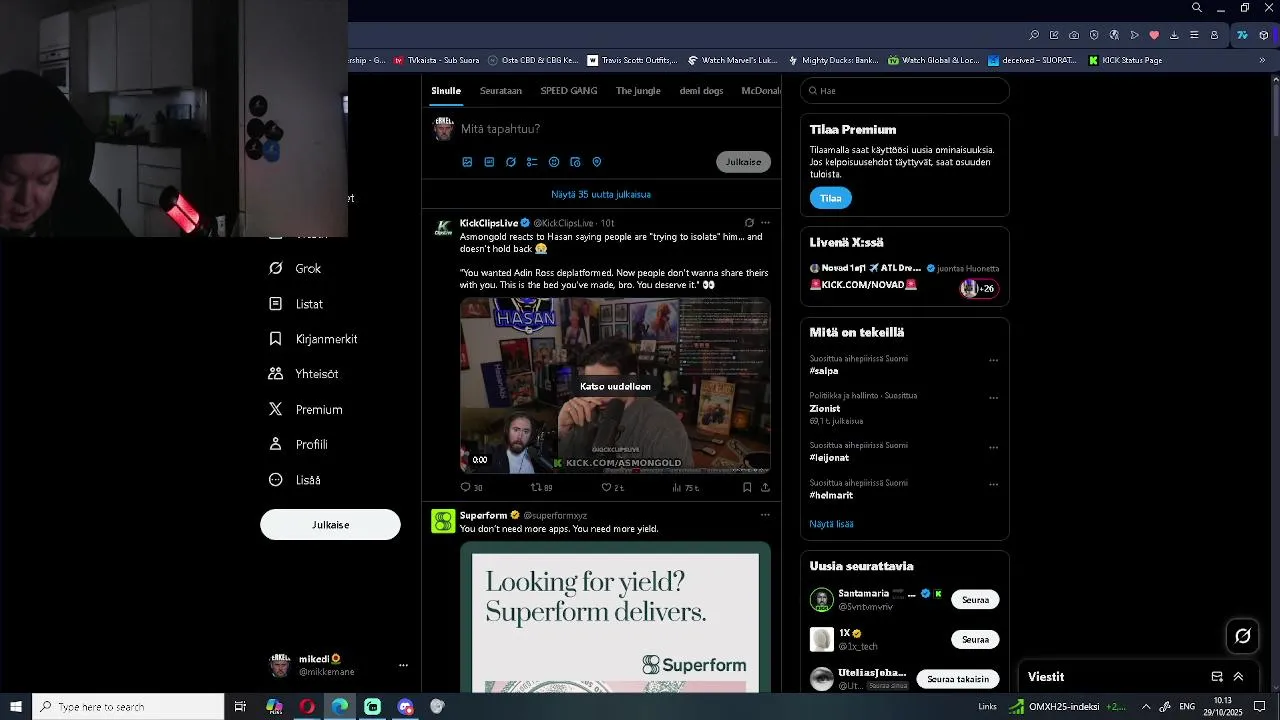This screenshot has height=720, width=1280.
Task: Open KICK Status Page bookmark
Action: (x=1125, y=60)
